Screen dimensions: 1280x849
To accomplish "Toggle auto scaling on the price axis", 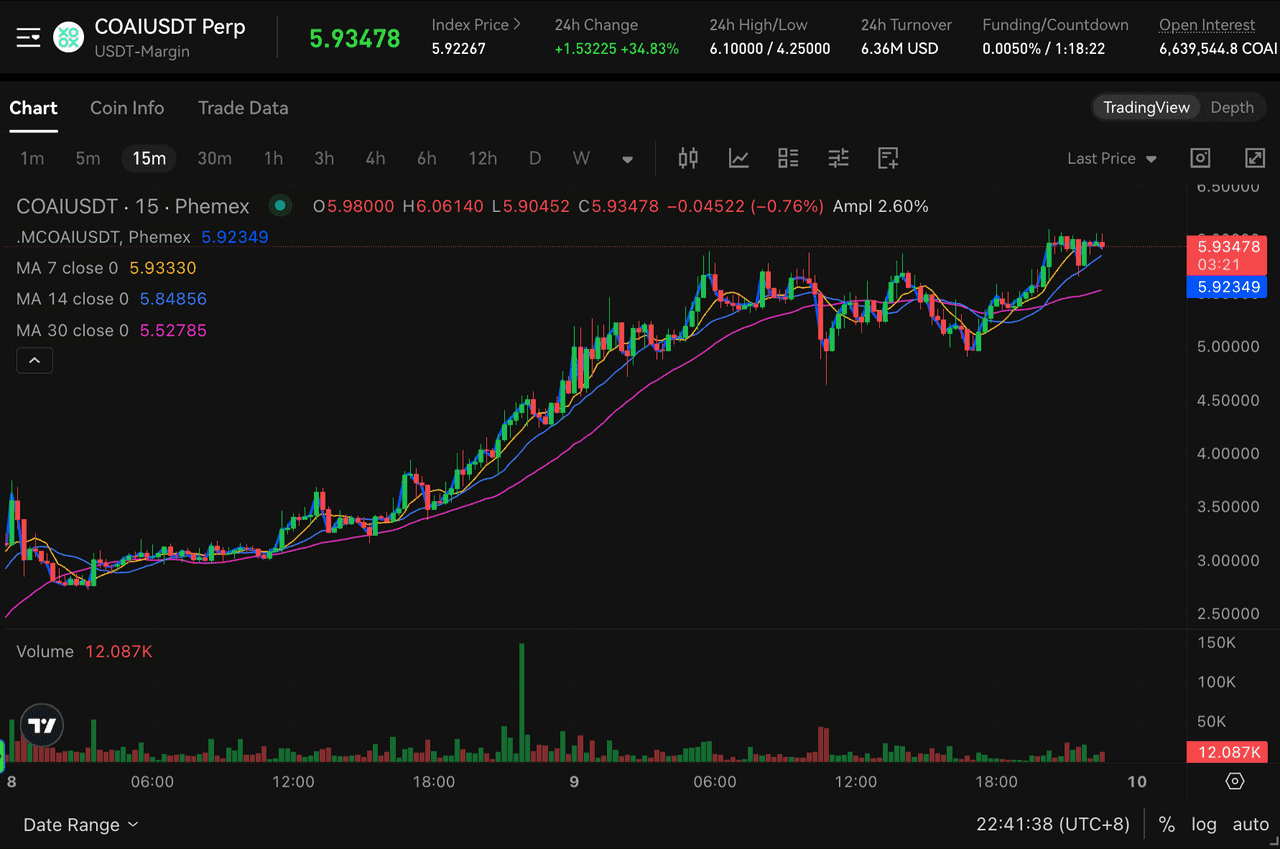I will pyautogui.click(x=1250, y=824).
